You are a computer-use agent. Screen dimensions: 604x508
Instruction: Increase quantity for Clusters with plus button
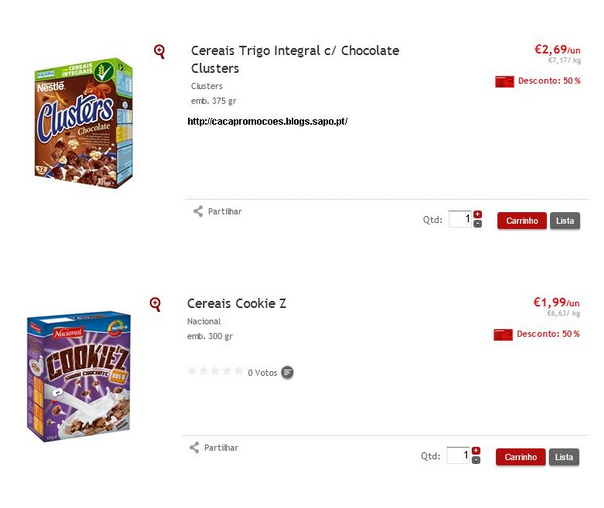[x=478, y=215]
